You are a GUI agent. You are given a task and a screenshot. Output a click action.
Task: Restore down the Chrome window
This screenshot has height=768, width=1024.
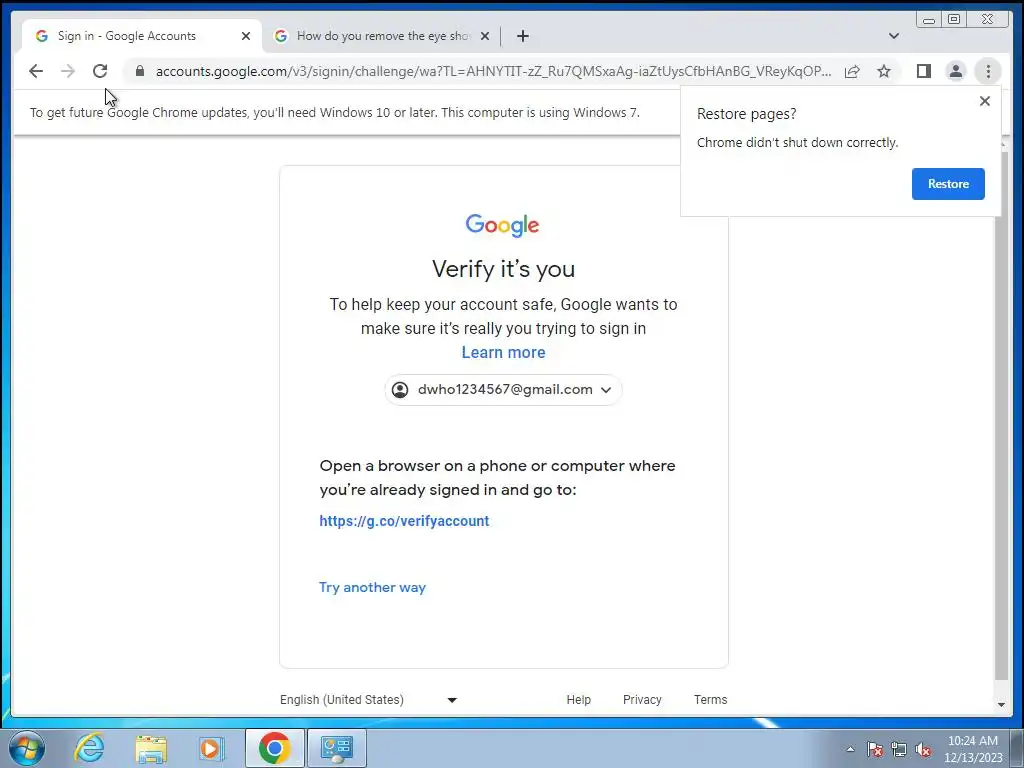click(x=954, y=19)
